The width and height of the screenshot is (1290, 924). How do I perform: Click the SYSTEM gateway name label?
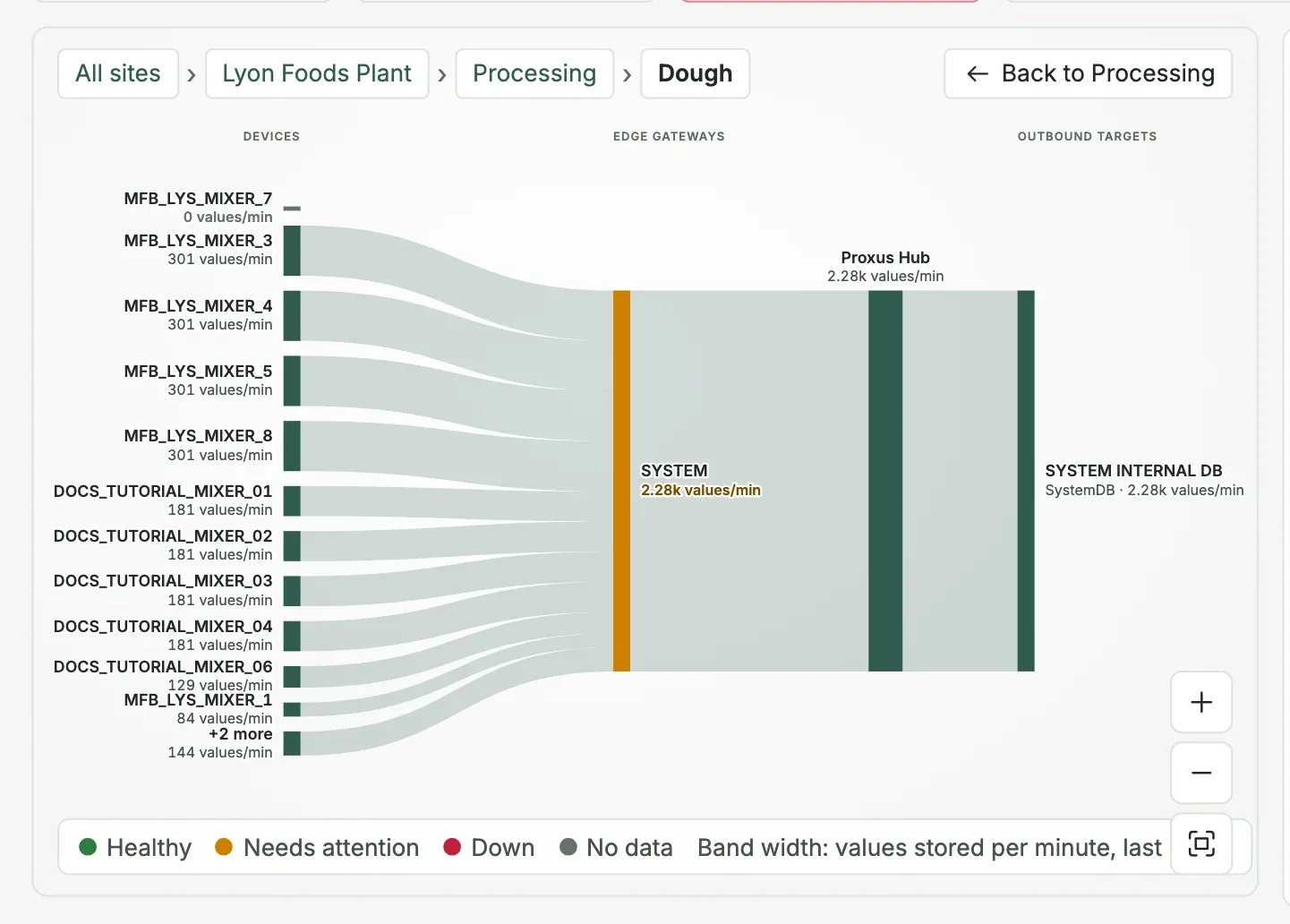[674, 471]
